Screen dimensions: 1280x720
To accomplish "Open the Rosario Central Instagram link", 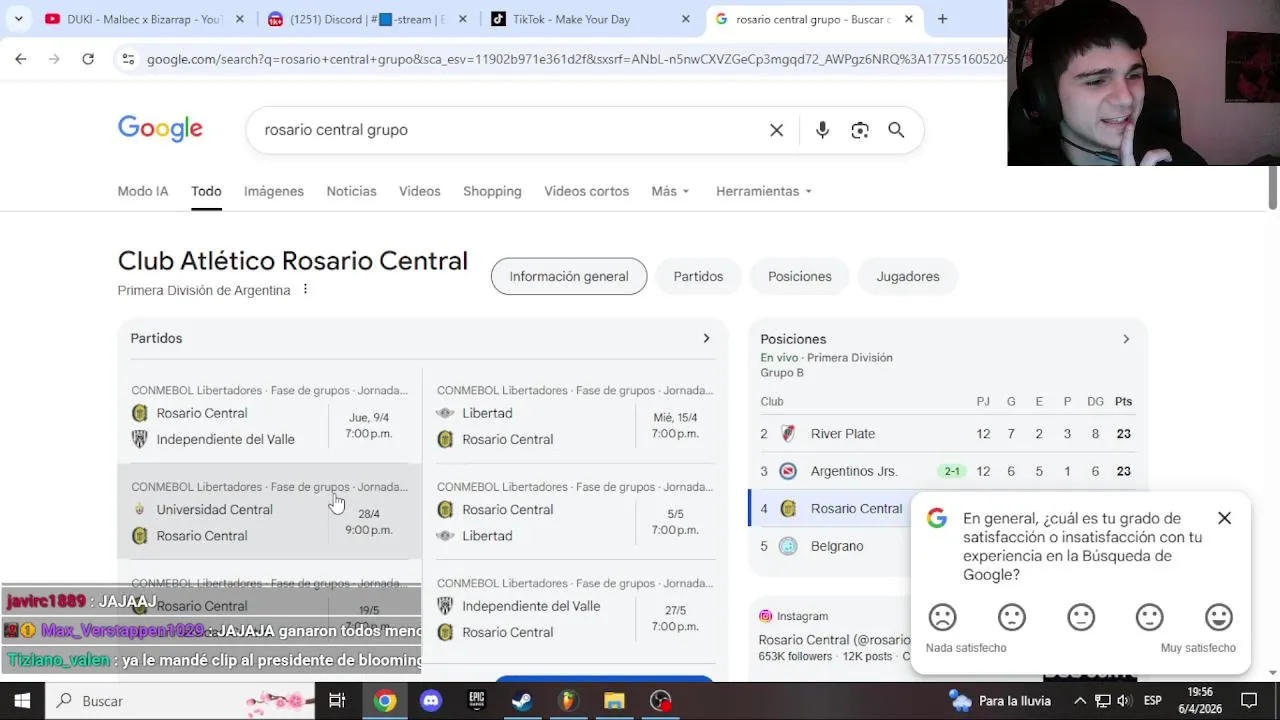I will point(834,640).
